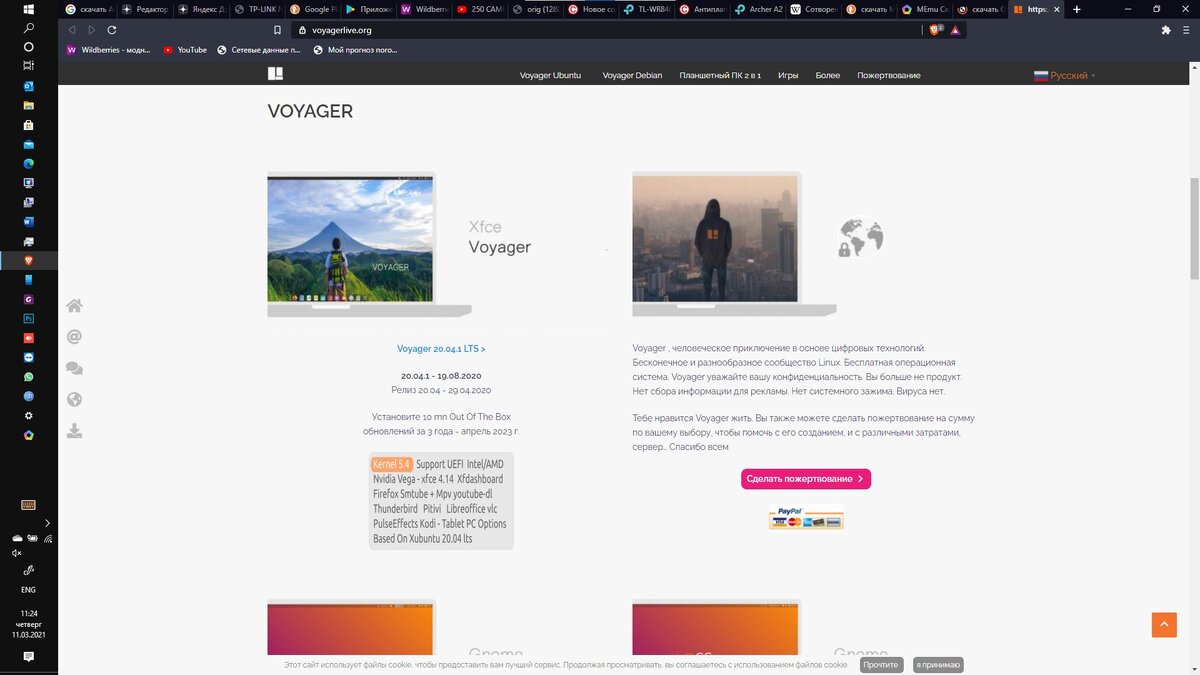Image resolution: width=1200 pixels, height=675 pixels.
Task: Open the Пожертвование menu item
Action: click(889, 75)
